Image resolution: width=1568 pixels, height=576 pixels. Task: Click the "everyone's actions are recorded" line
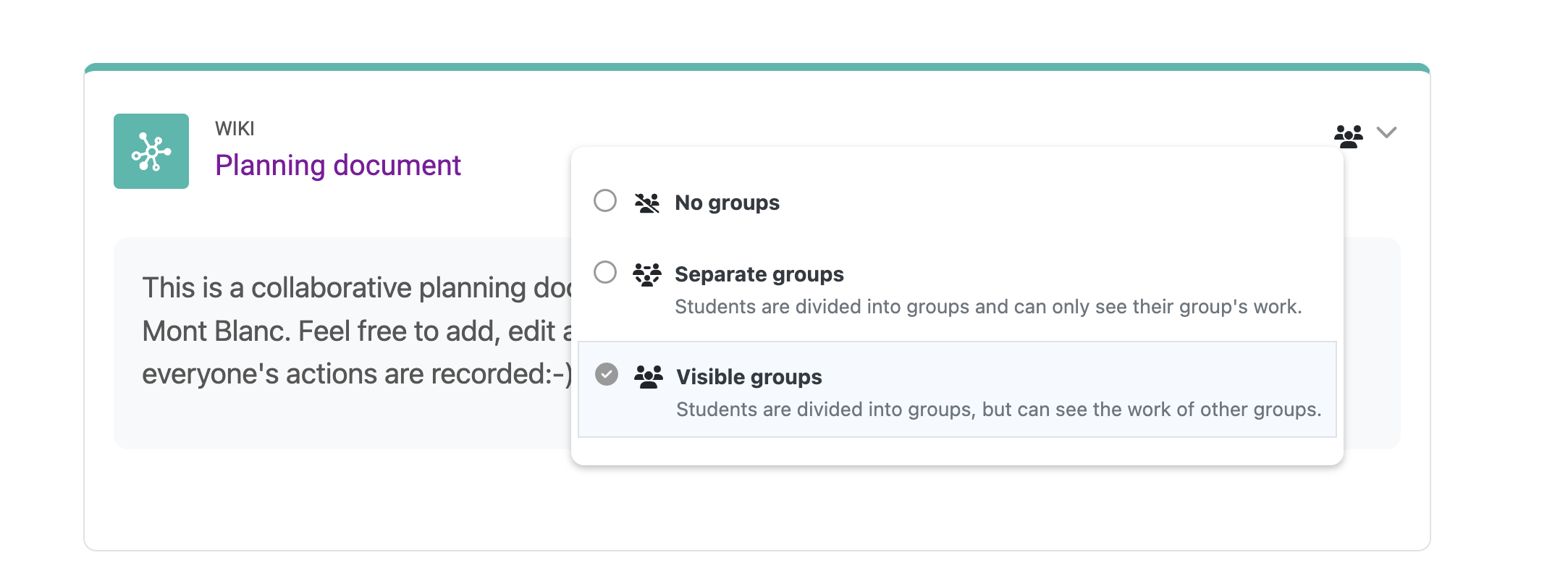pyautogui.click(x=358, y=374)
